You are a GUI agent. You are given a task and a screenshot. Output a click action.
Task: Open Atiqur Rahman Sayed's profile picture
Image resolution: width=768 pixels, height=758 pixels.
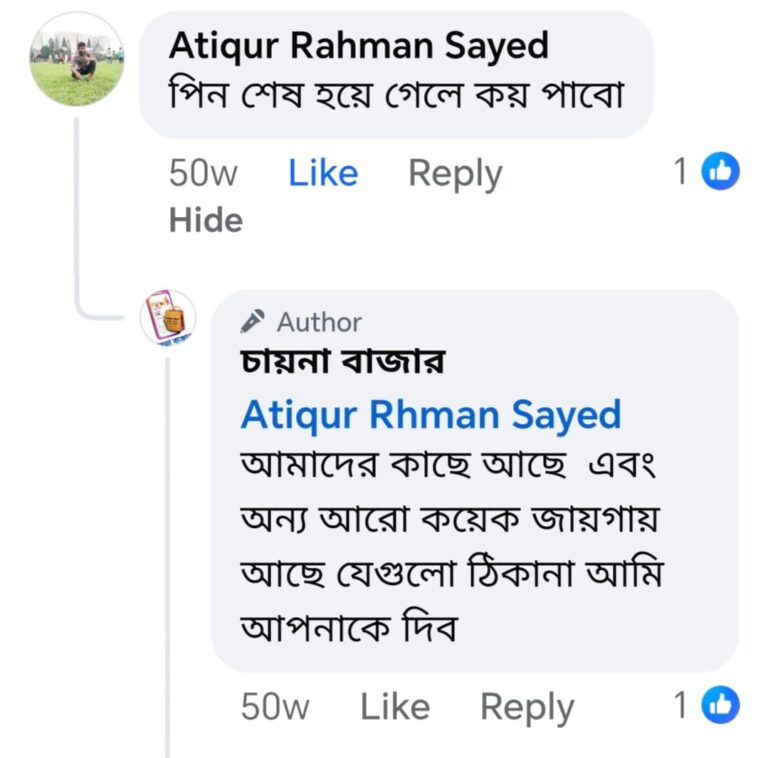point(76,59)
